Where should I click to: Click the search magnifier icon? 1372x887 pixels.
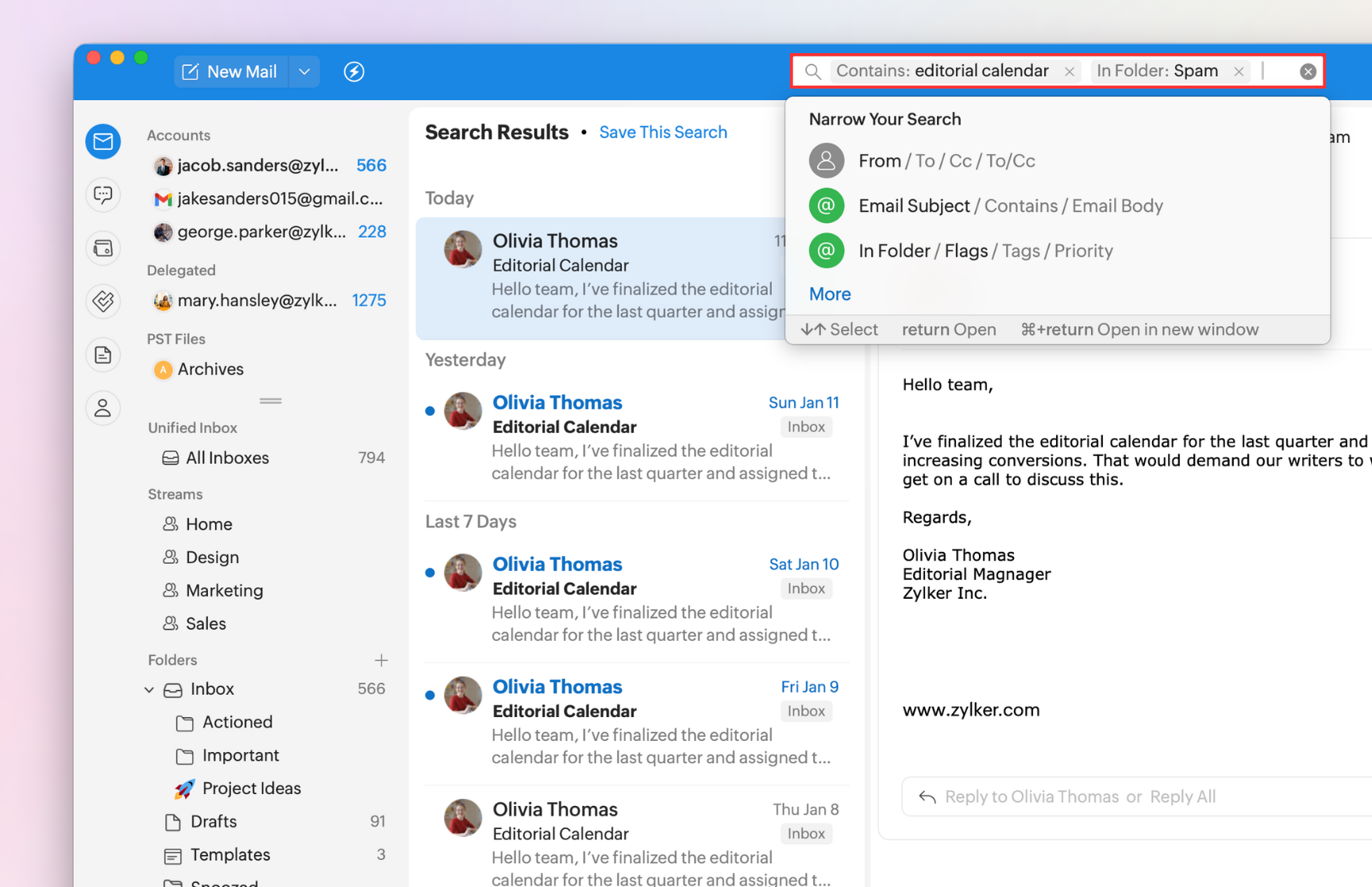813,71
